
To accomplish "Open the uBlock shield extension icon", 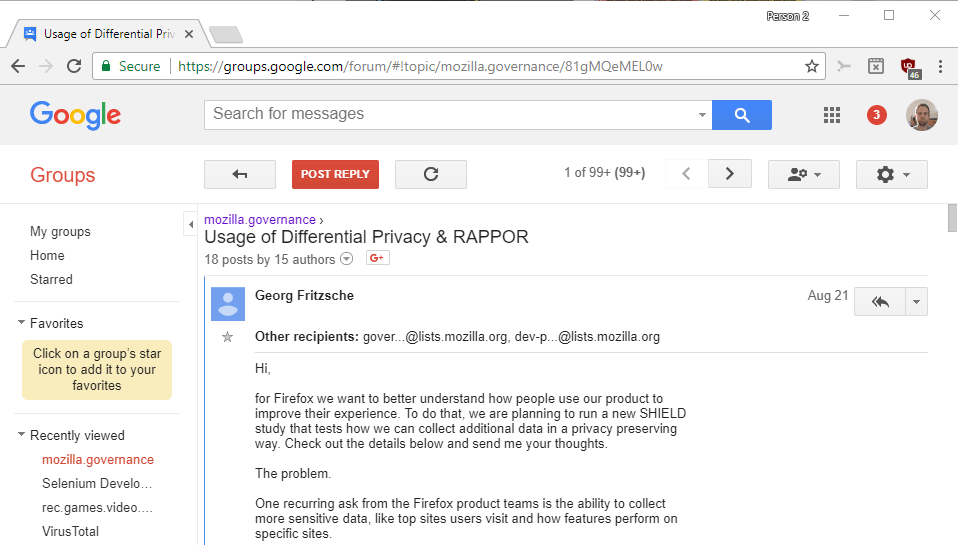I will coord(909,67).
